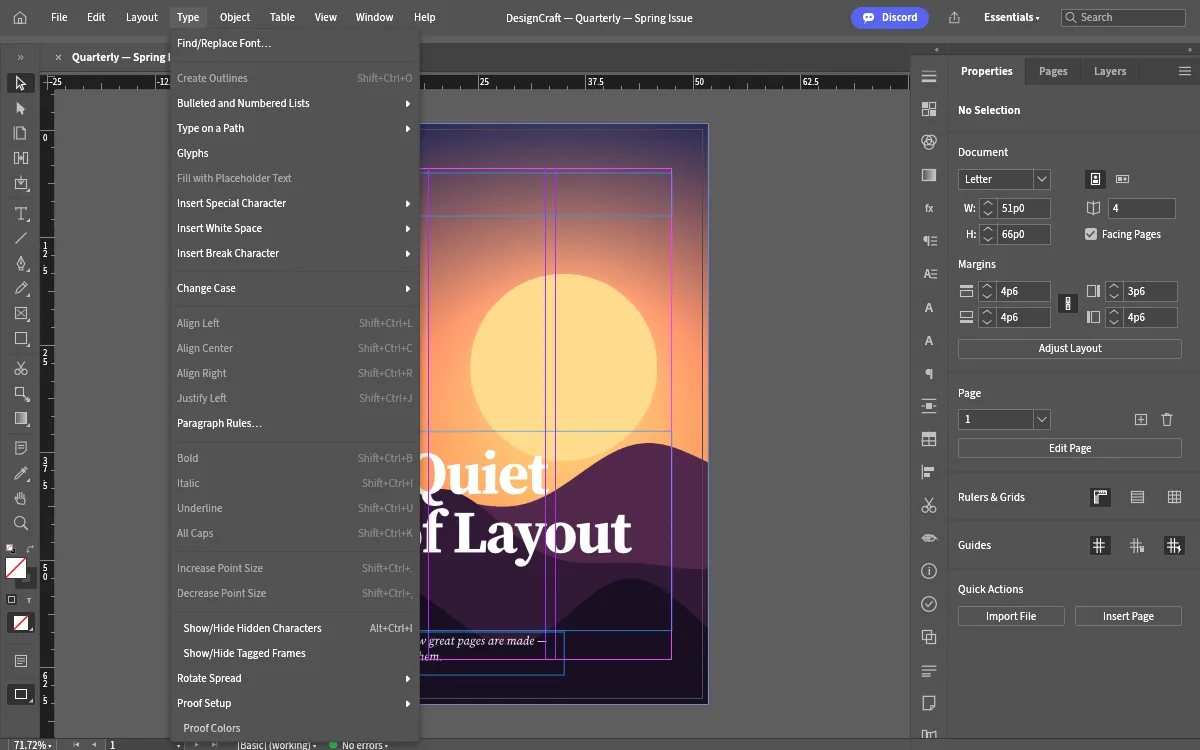Click the Discord button

click(890, 17)
